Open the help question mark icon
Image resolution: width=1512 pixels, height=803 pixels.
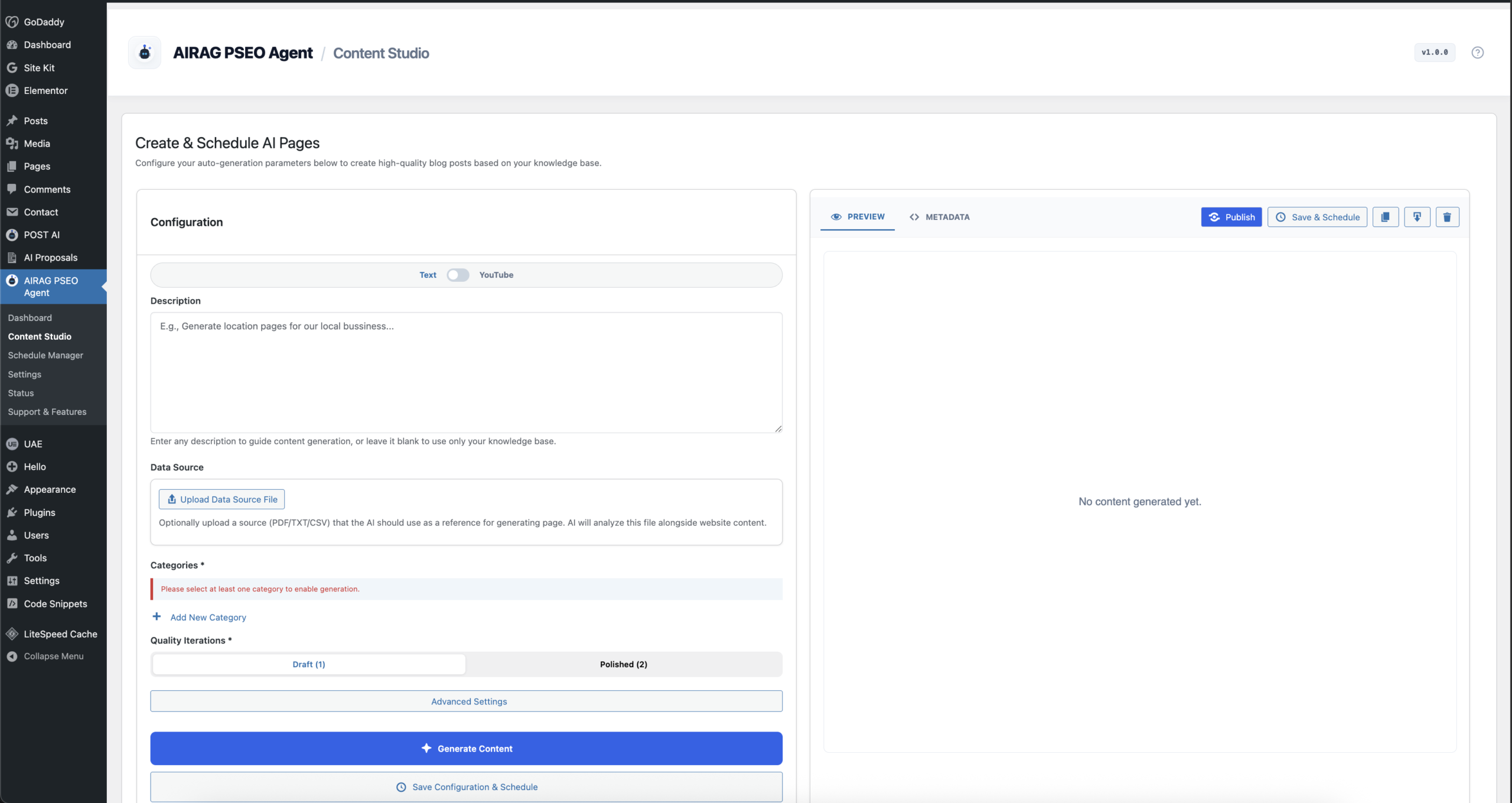tap(1477, 53)
